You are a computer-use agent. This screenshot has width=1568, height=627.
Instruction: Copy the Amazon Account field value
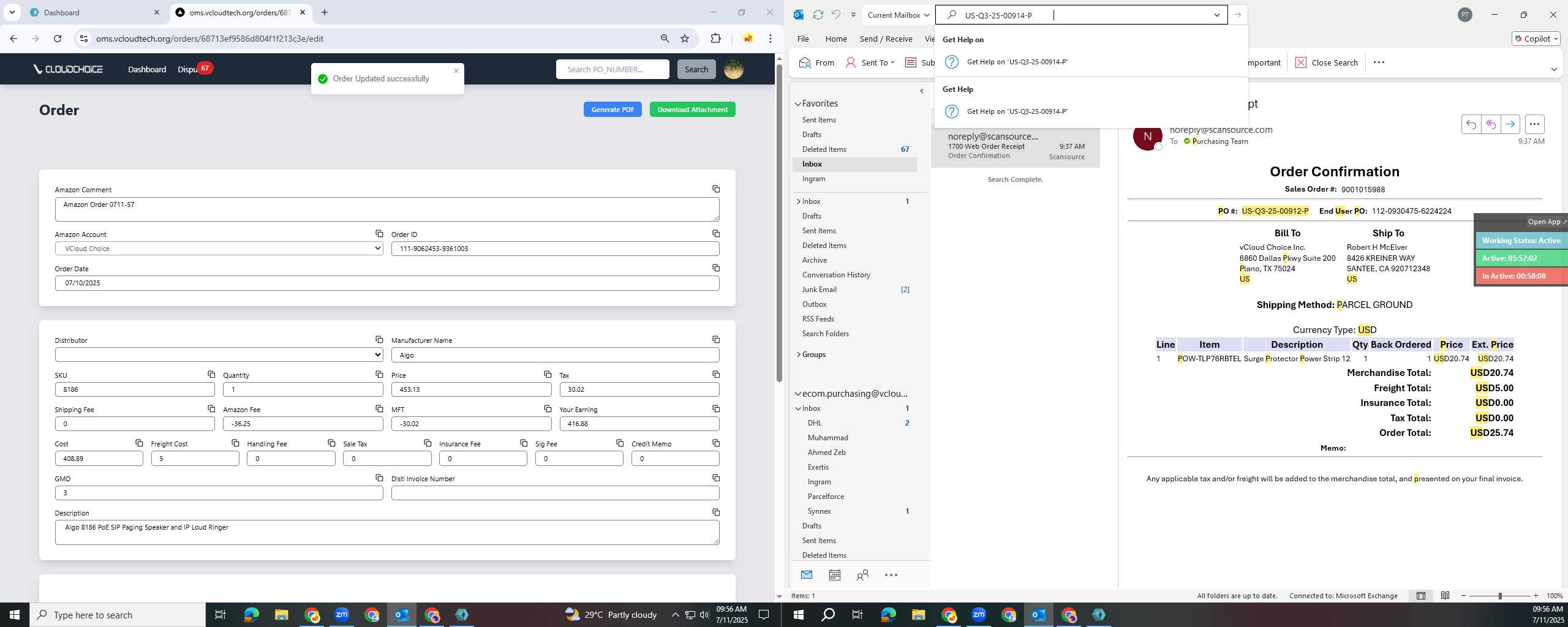tap(379, 234)
